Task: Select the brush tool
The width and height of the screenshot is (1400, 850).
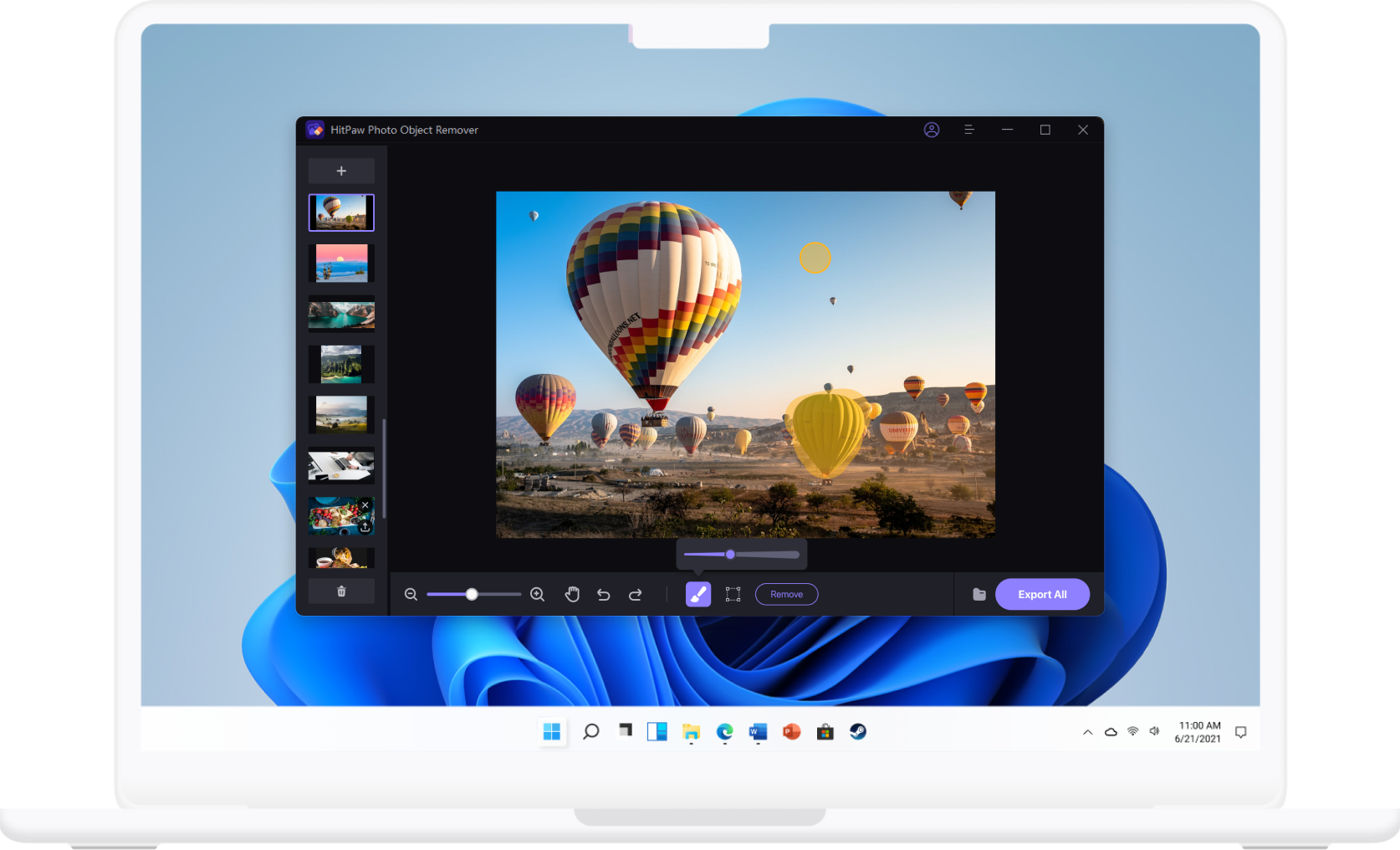Action: (697, 594)
